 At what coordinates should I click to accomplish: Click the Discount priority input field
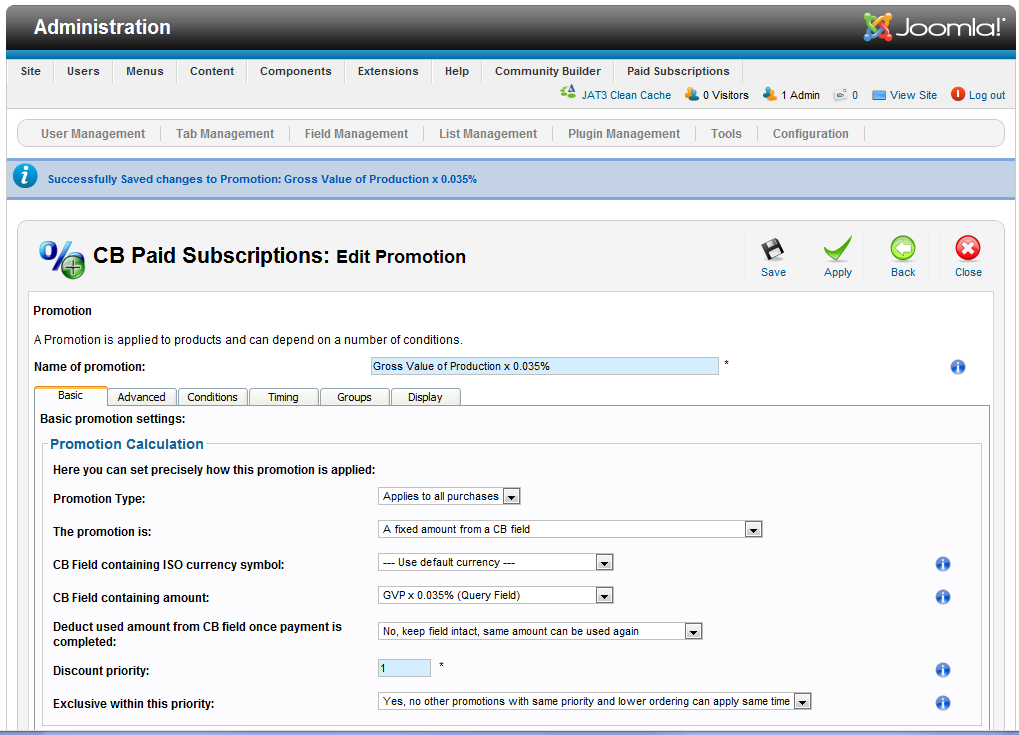click(404, 668)
